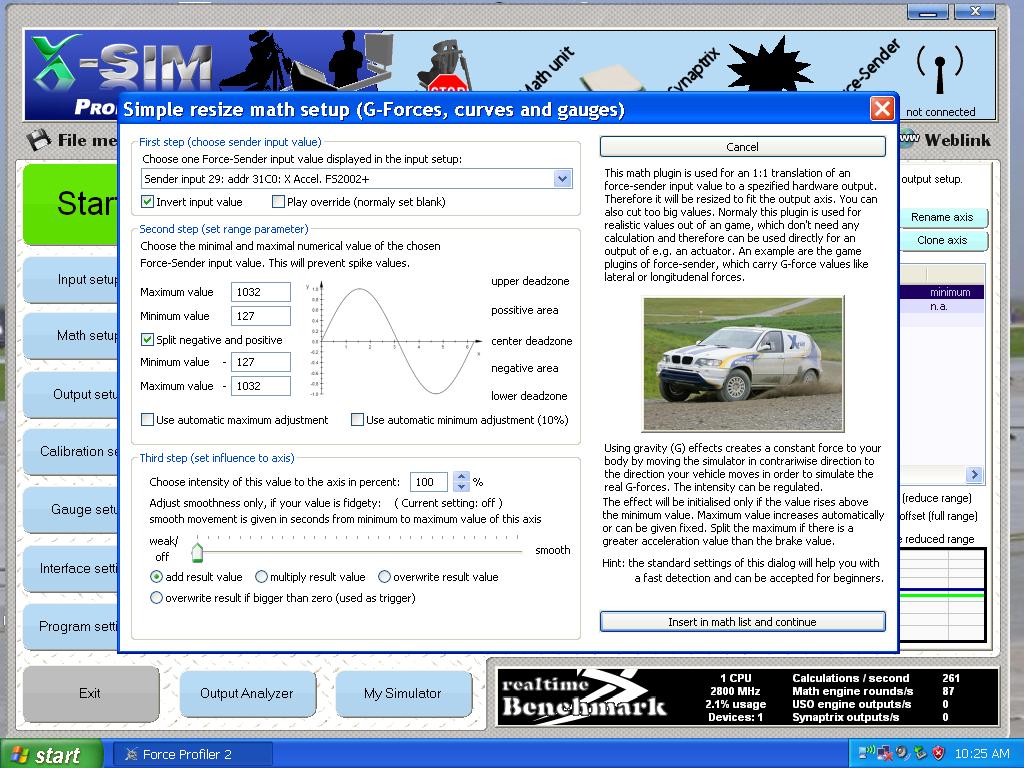The width and height of the screenshot is (1024, 768).
Task: Open Math setup in the sidebar
Action: pyautogui.click(x=71, y=336)
